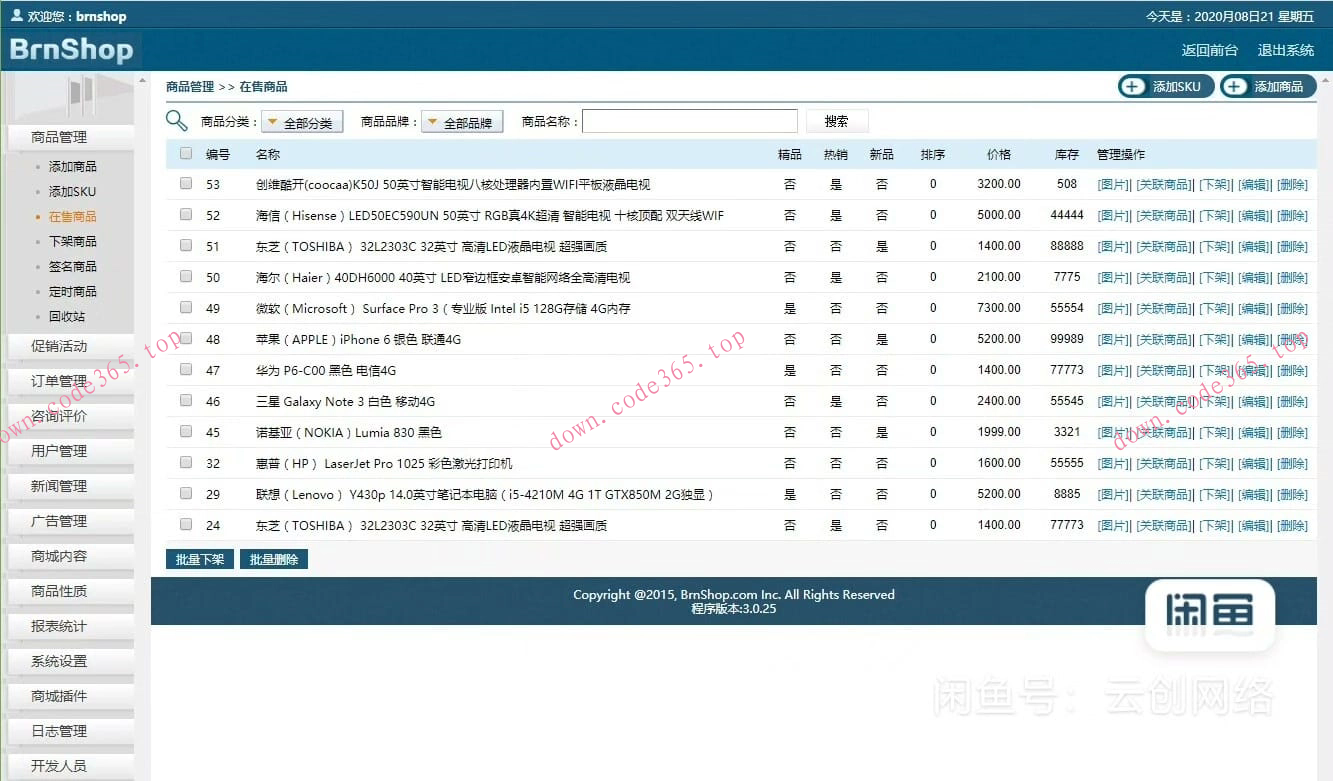This screenshot has width=1333, height=781.
Task: Click the magnifier search icon
Action: [x=177, y=120]
